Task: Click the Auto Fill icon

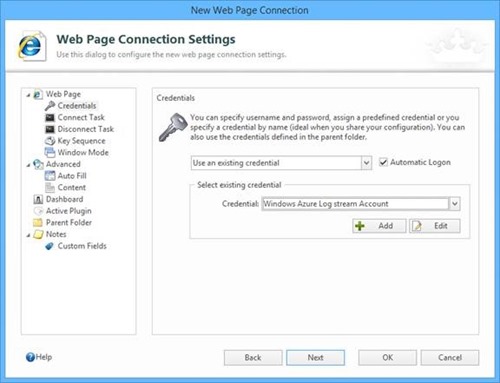Action: (x=50, y=176)
